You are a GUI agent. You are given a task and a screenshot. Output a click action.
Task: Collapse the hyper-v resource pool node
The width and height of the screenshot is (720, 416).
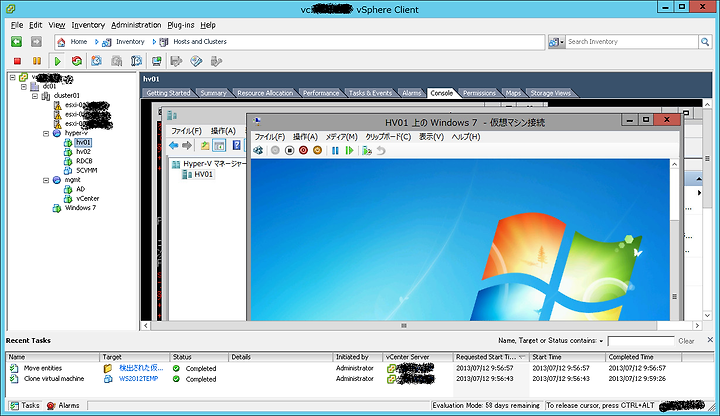click(x=46, y=134)
